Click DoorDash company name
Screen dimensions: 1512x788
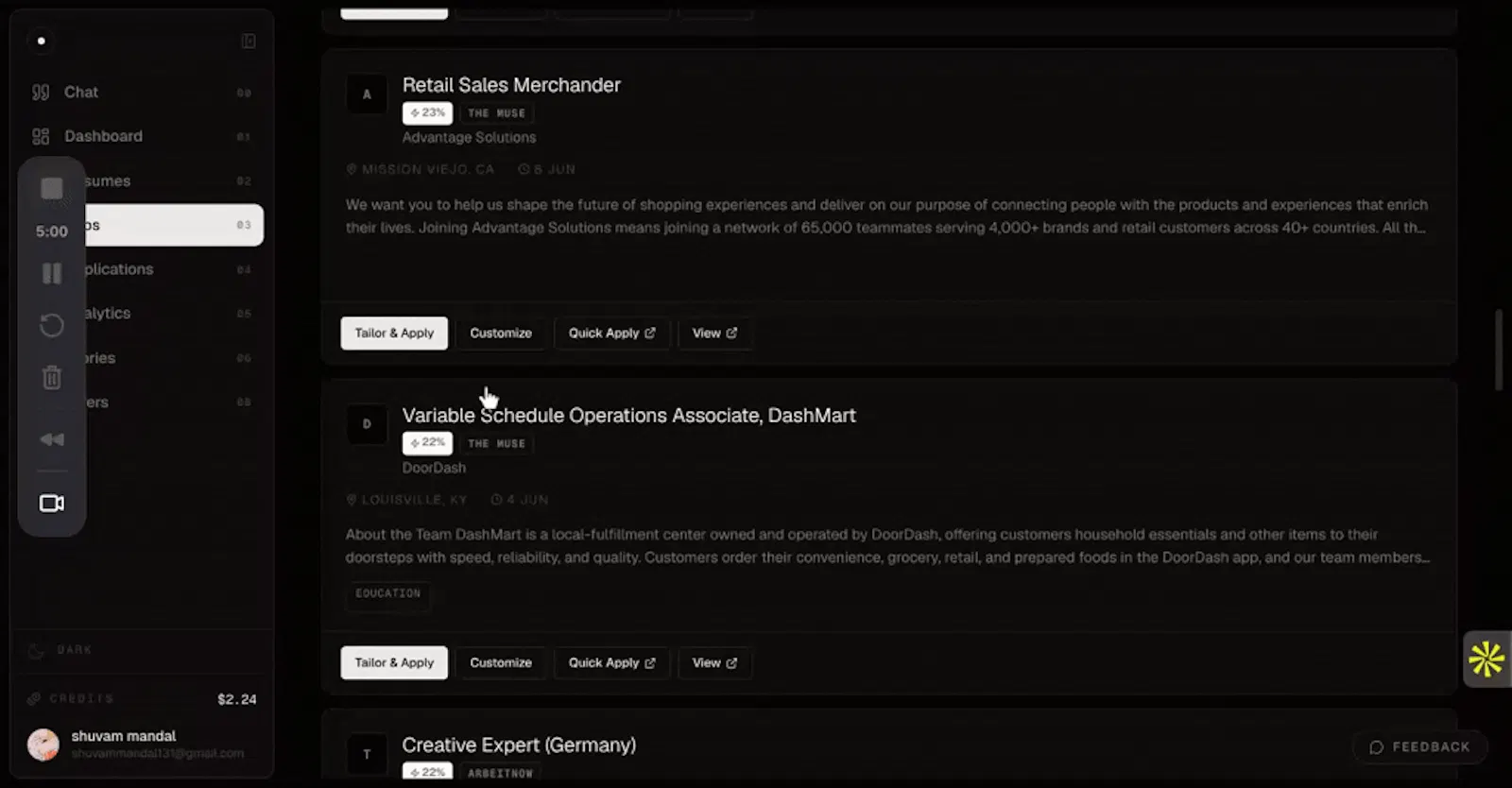pyautogui.click(x=434, y=468)
